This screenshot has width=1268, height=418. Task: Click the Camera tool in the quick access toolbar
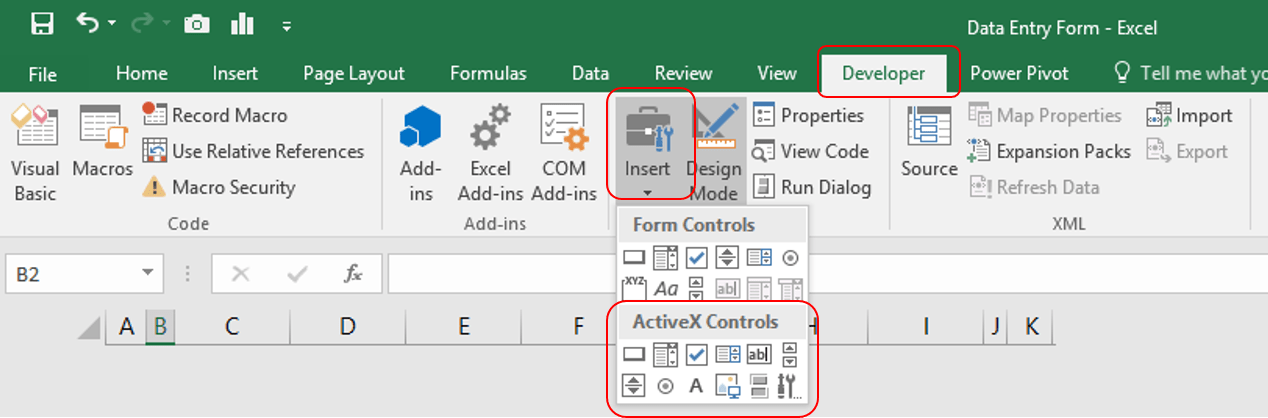coord(197,24)
